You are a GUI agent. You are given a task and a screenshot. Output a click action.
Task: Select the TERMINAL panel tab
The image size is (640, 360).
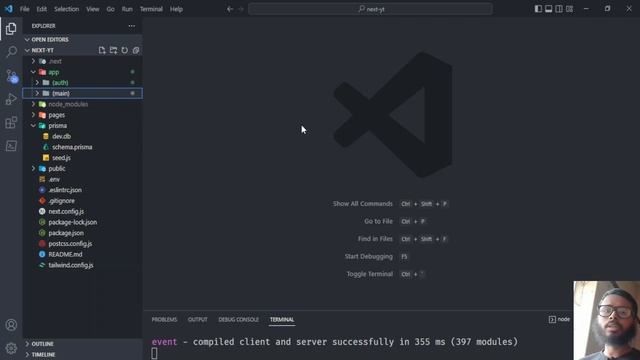(x=282, y=319)
